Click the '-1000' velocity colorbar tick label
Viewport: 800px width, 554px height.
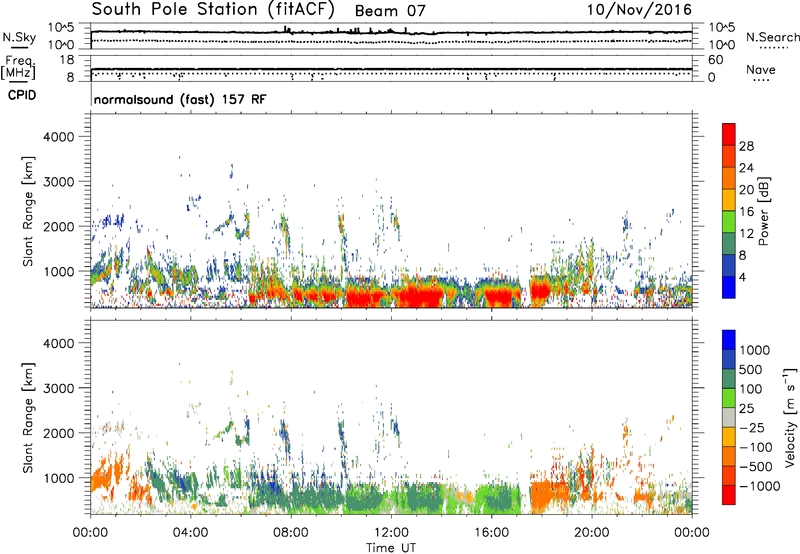pyautogui.click(x=759, y=486)
